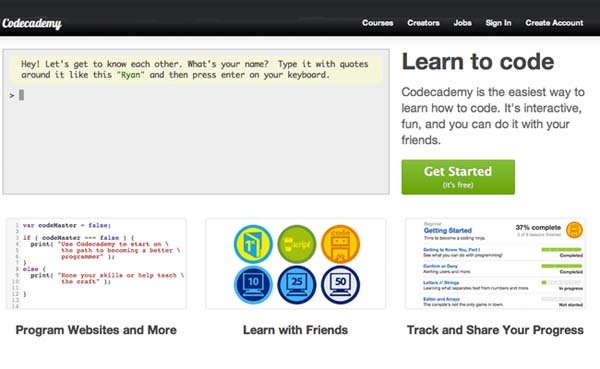Click the Codecademy logo
The image size is (600, 369).
[x=32, y=23]
